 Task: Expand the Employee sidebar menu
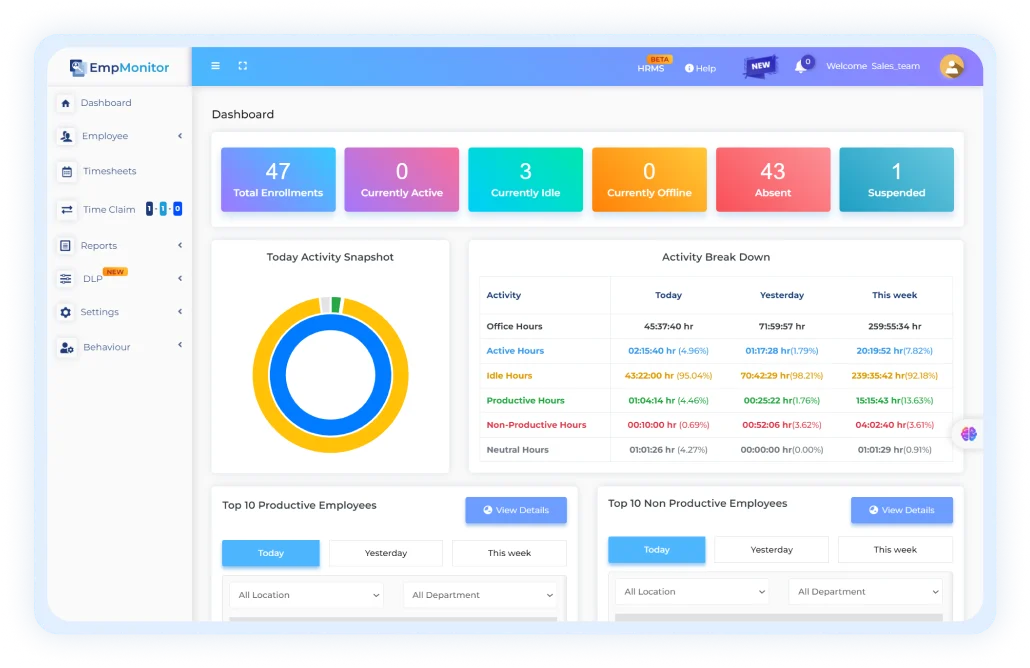click(120, 136)
